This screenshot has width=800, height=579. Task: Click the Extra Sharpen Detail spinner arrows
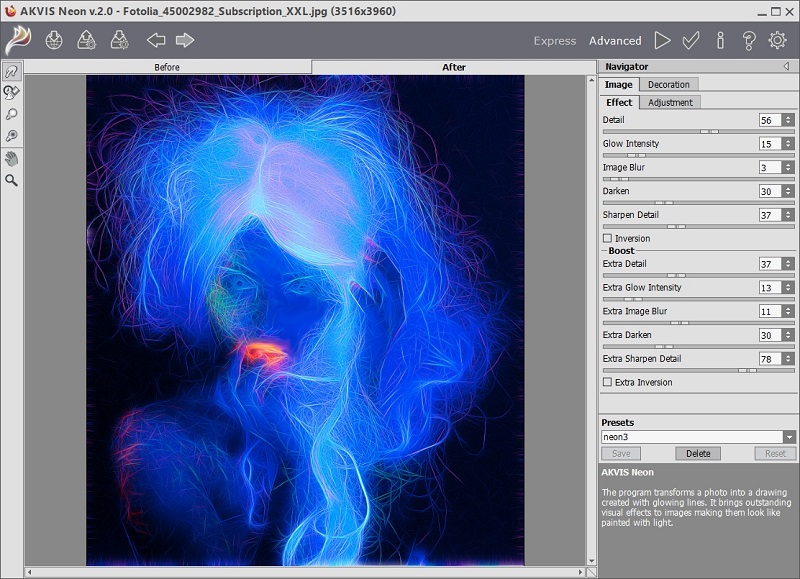point(788,359)
